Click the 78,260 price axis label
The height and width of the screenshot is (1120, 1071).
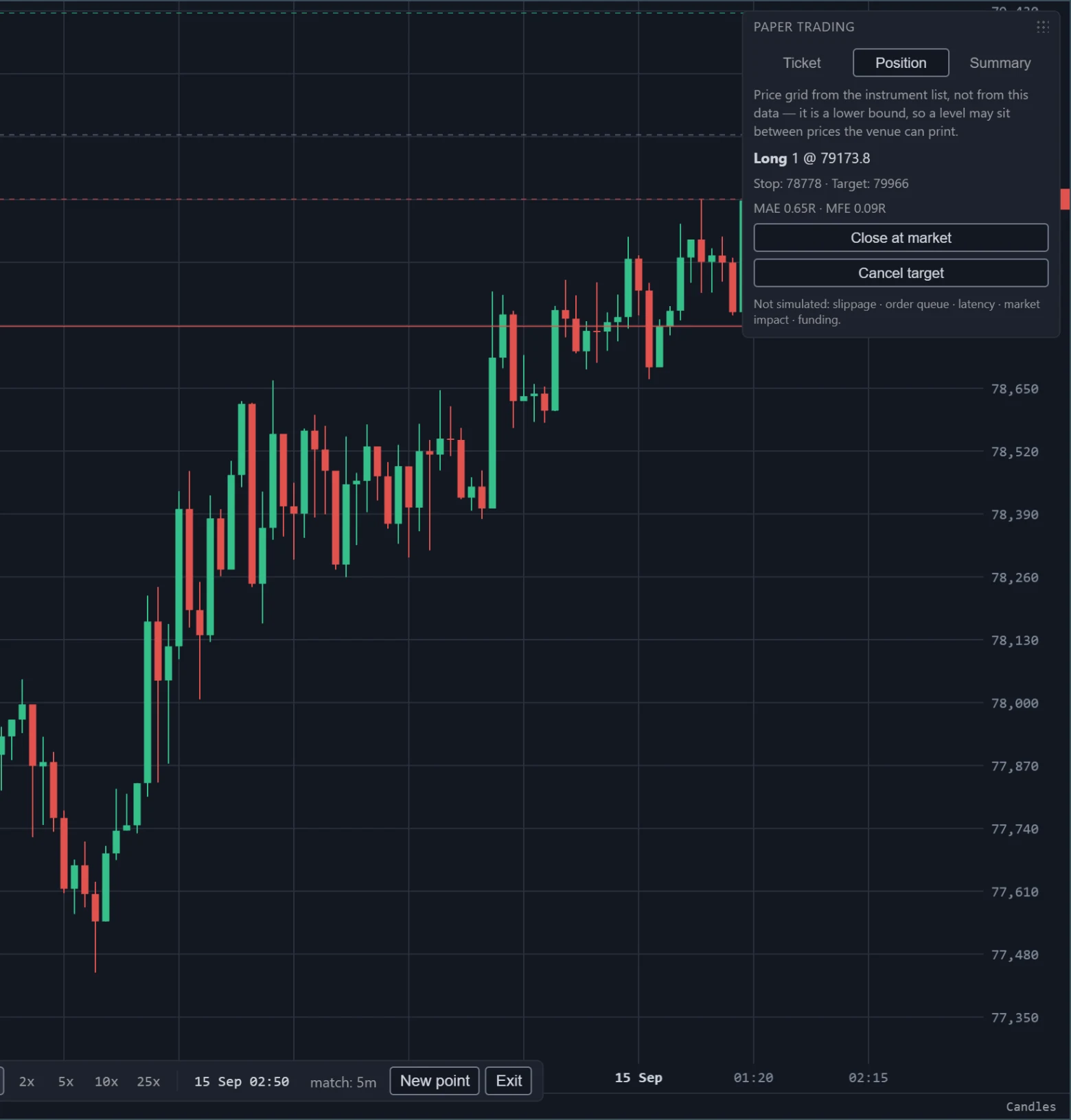click(x=1015, y=578)
